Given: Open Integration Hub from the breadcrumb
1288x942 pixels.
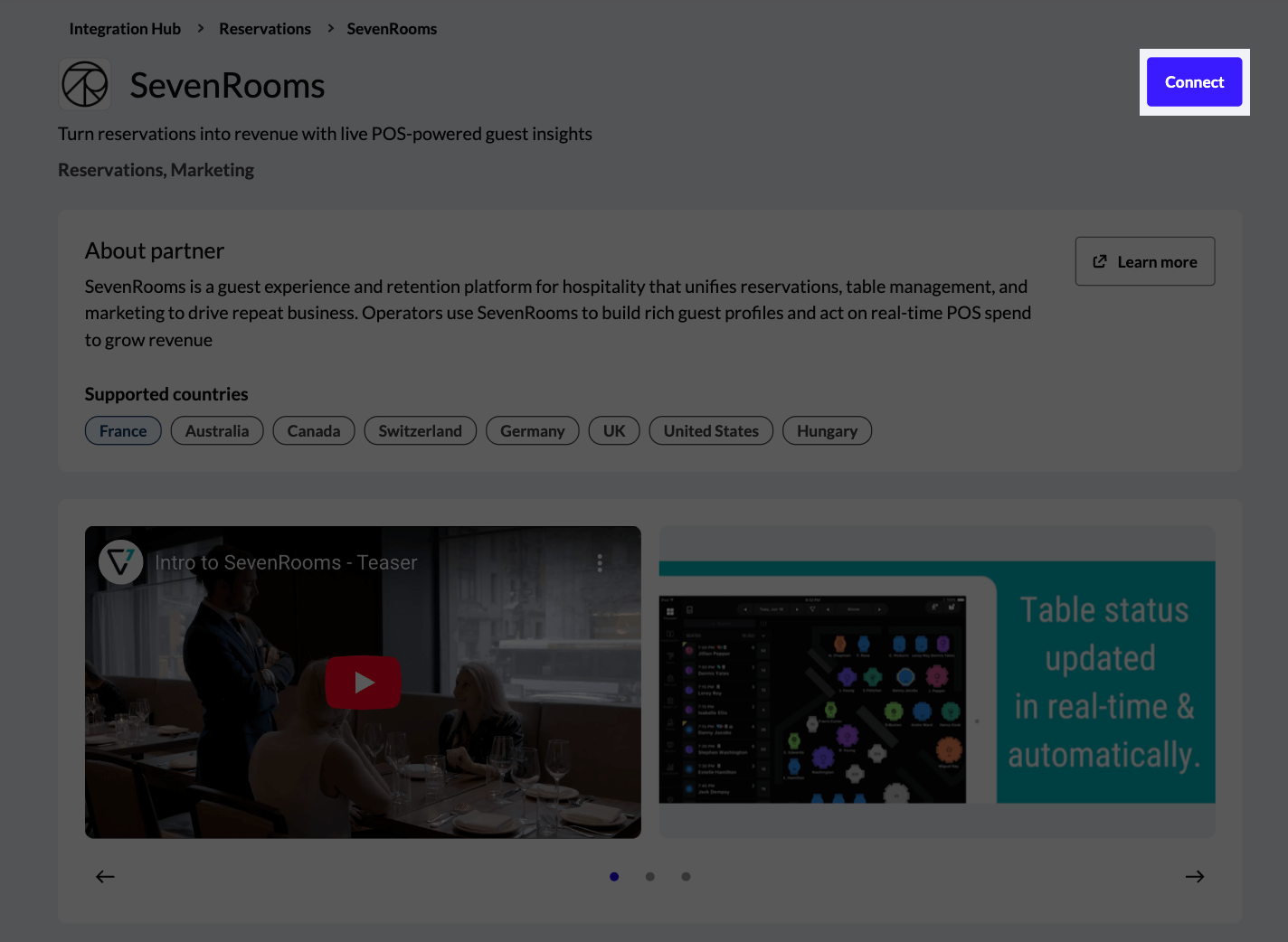Looking at the screenshot, I should [x=124, y=28].
